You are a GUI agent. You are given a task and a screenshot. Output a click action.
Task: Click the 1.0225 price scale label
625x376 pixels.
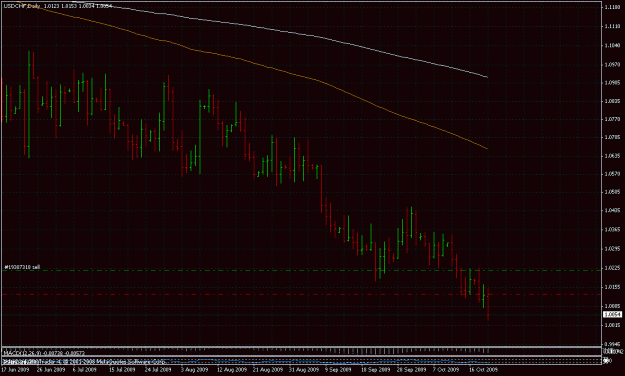point(613,268)
